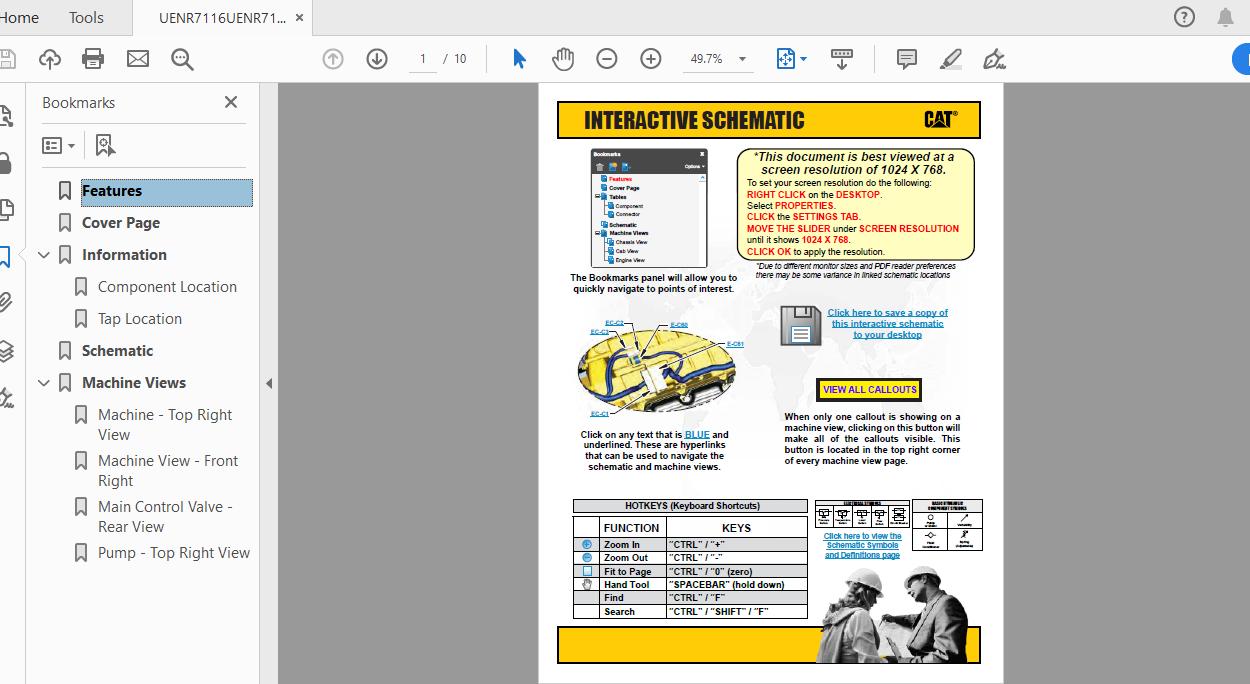Click the VIEW ALL CALLOUTS button
Image resolution: width=1250 pixels, height=684 pixels.
pos(869,390)
